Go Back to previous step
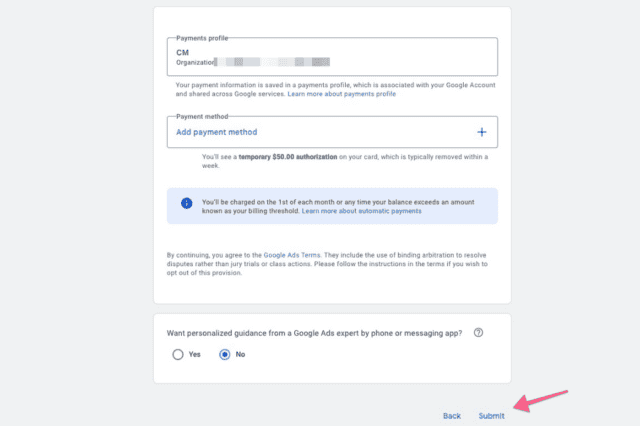Image resolution: width=640 pixels, height=426 pixels. click(x=452, y=416)
